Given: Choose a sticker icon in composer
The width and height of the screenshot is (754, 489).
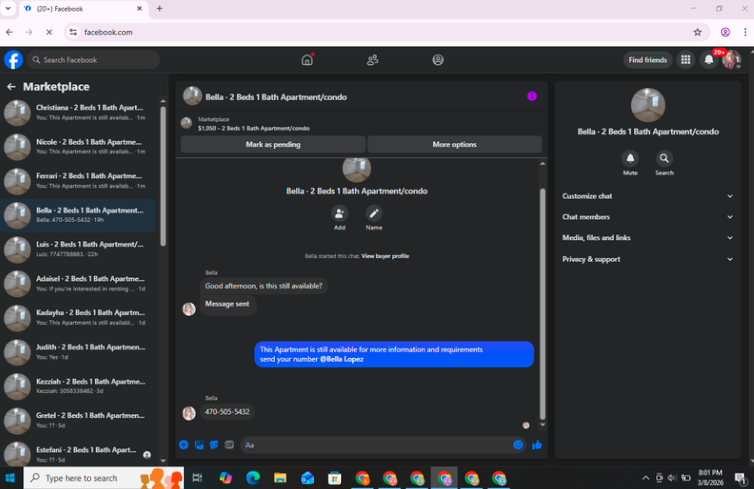Looking at the screenshot, I should click(x=214, y=445).
